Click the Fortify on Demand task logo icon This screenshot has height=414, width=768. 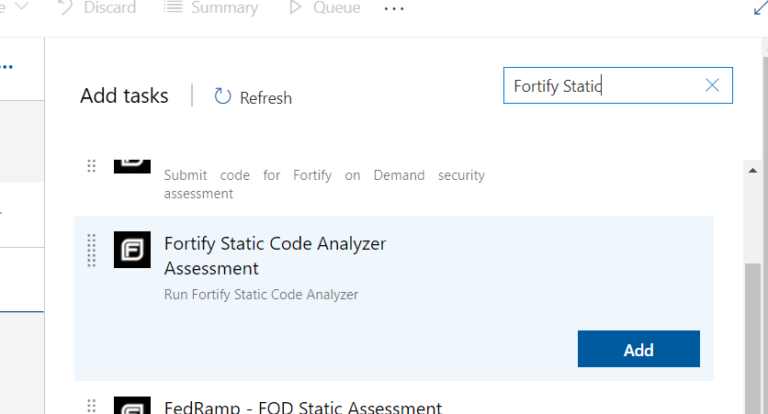(132, 167)
